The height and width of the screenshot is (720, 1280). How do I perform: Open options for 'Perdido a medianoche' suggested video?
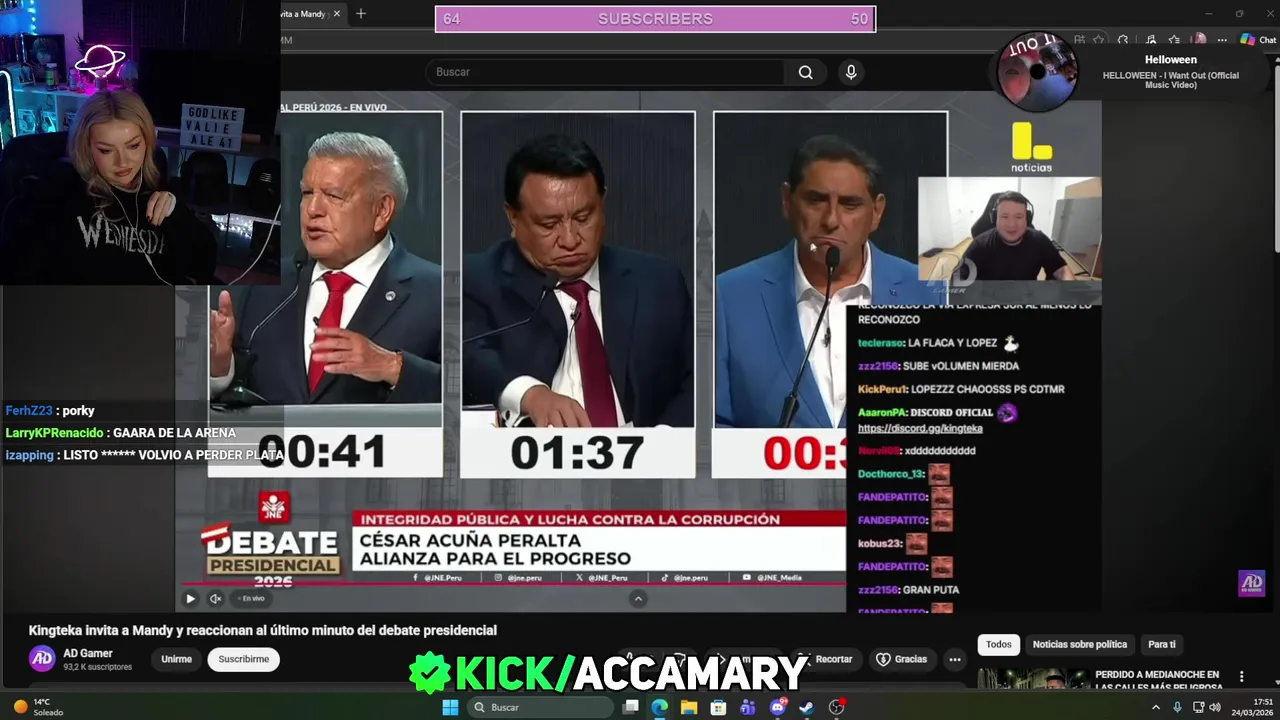[x=1241, y=677]
